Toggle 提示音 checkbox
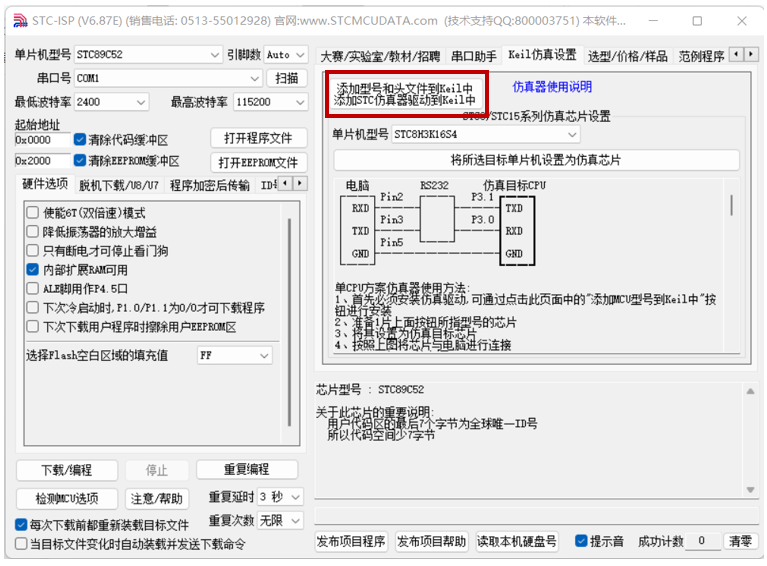 [581, 541]
